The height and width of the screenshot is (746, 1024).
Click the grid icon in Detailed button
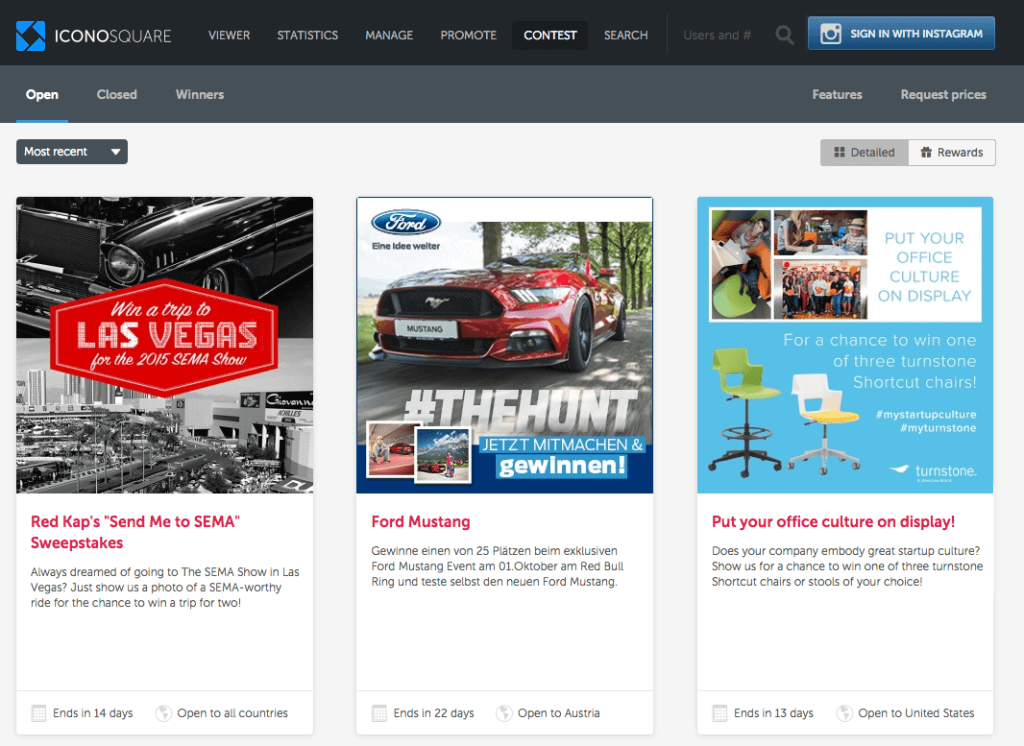839,152
